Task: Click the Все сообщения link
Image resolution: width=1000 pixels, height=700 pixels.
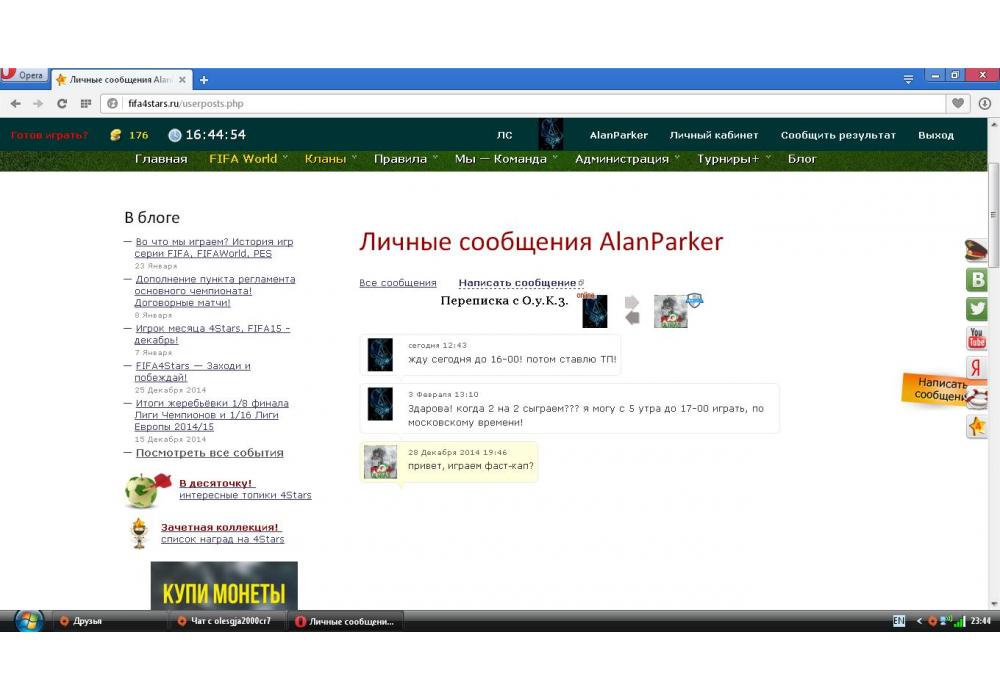Action: click(x=398, y=283)
